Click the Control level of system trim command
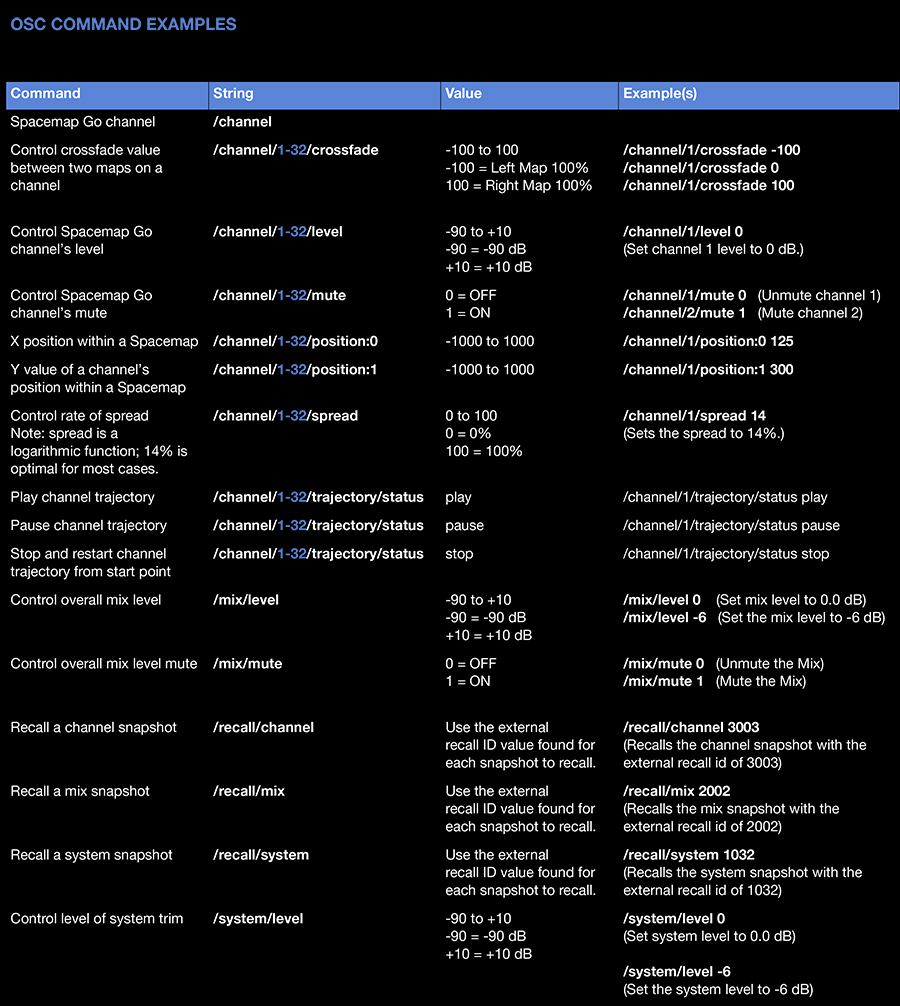The image size is (900, 1006). tap(97, 919)
